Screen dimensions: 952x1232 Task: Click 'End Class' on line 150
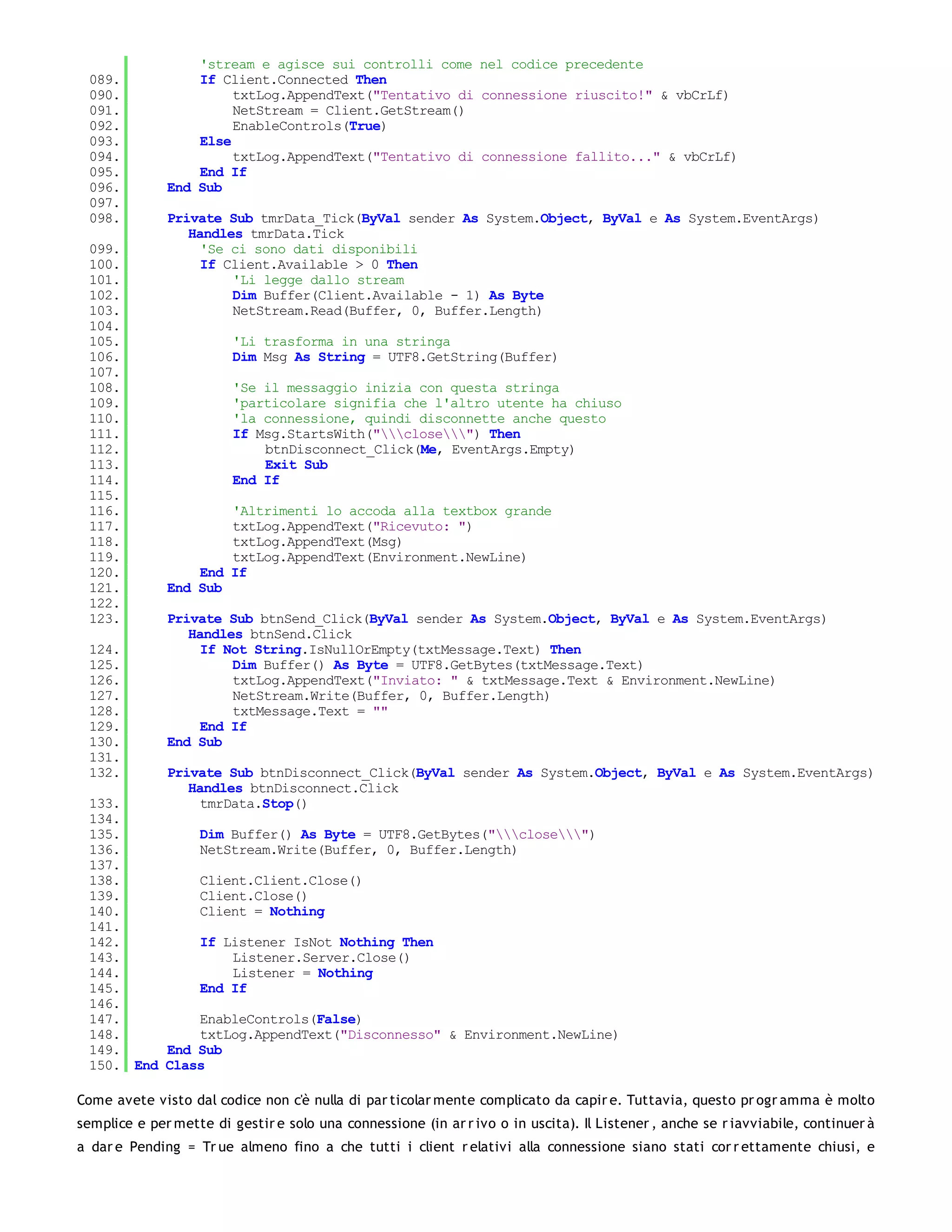point(169,1066)
